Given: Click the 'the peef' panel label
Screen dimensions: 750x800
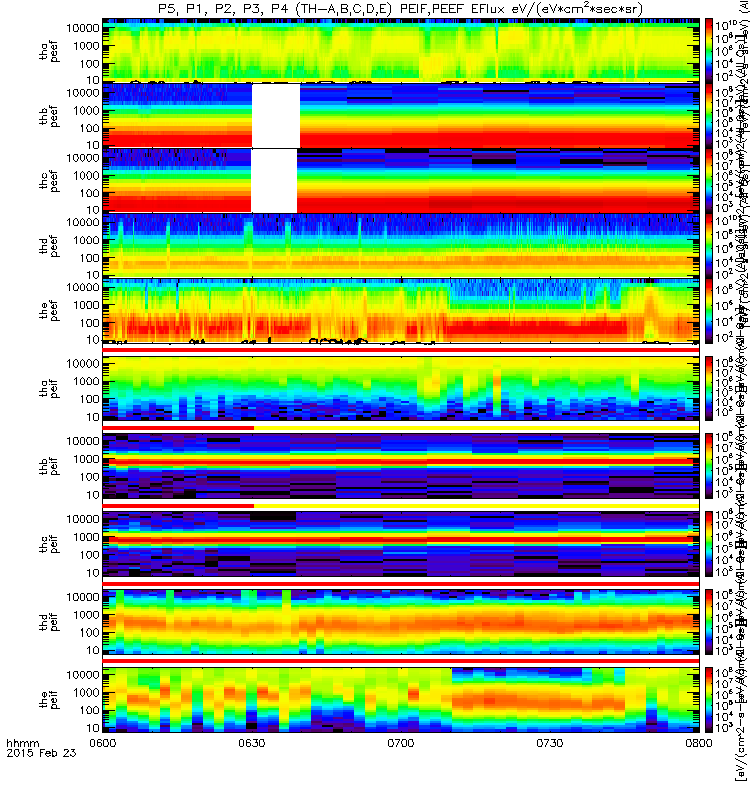Looking at the screenshot, I should tap(49, 311).
